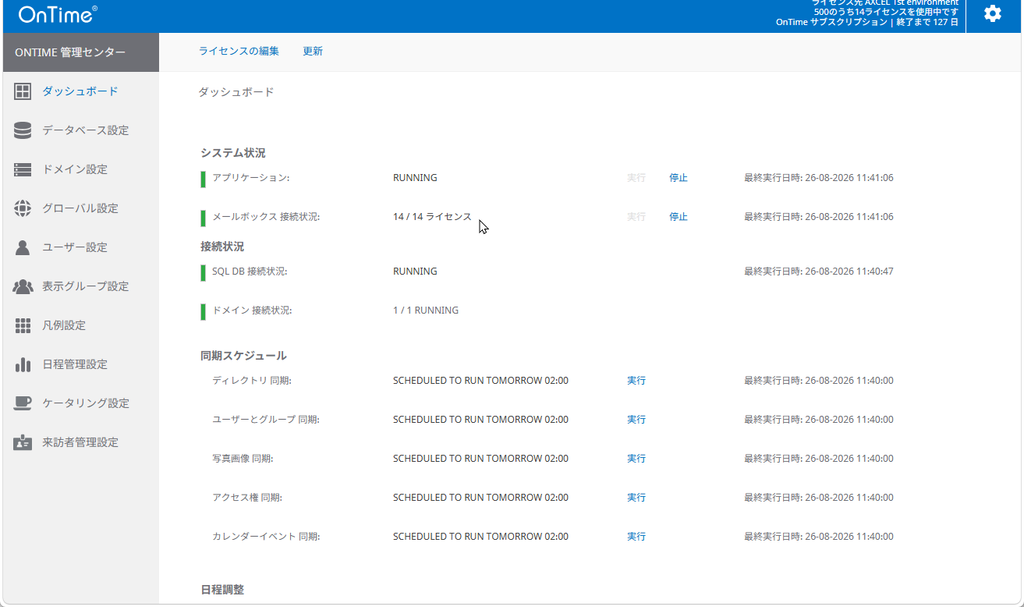This screenshot has height=607, width=1024.
Task: Select 更新 in the top menu
Action: [313, 51]
